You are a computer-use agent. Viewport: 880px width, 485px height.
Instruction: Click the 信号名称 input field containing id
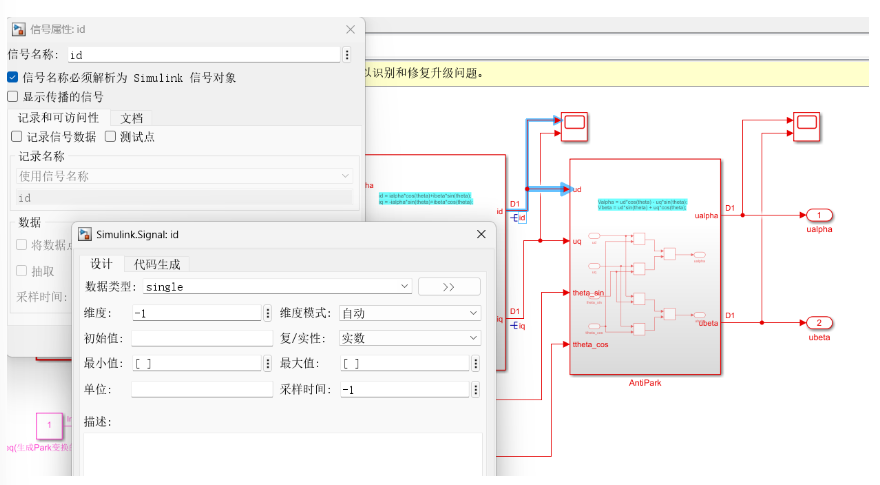pyautogui.click(x=204, y=54)
